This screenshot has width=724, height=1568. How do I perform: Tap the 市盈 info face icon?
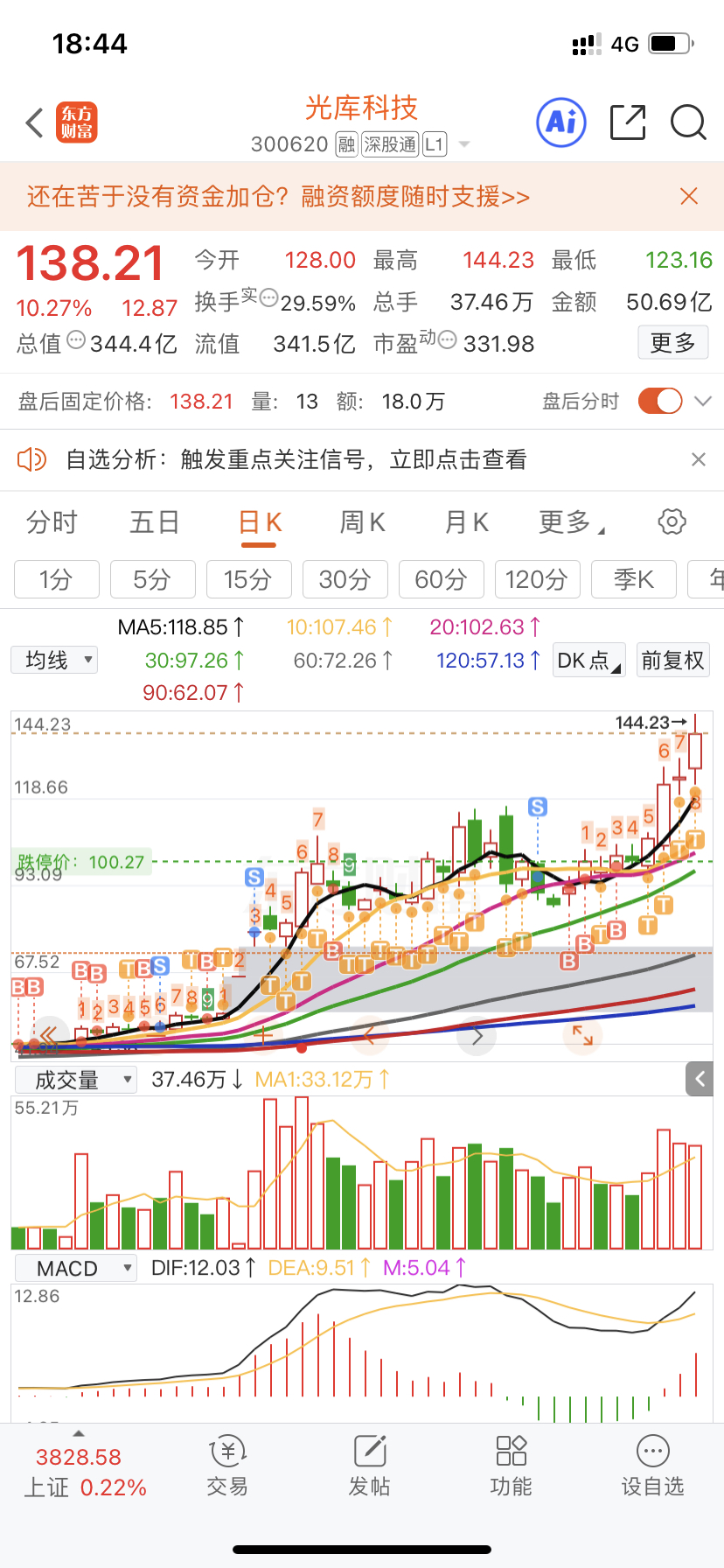click(x=447, y=339)
